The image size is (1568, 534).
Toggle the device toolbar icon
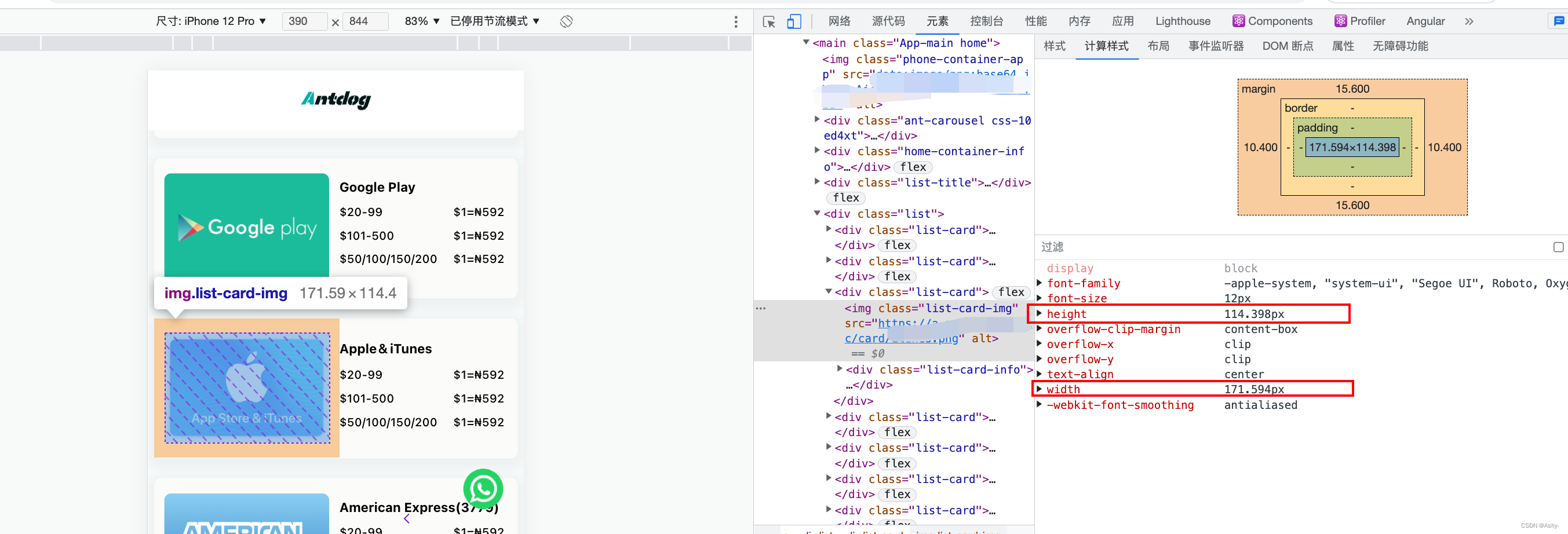(794, 21)
